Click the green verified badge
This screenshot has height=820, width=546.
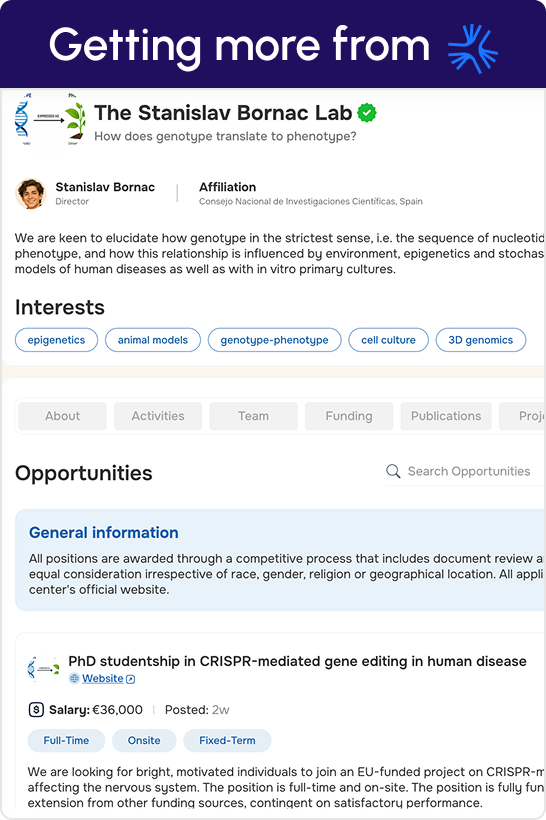click(x=367, y=112)
